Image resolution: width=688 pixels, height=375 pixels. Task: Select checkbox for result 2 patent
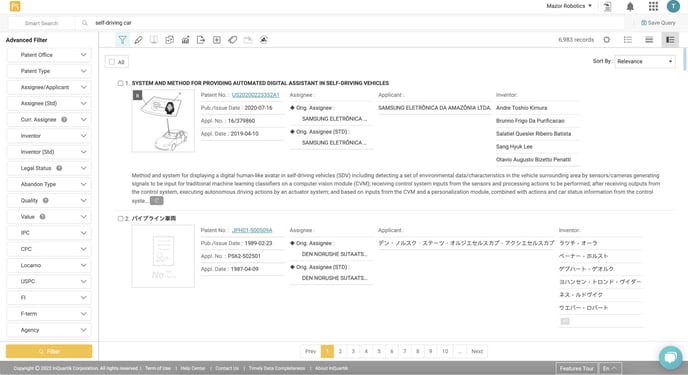coord(120,218)
